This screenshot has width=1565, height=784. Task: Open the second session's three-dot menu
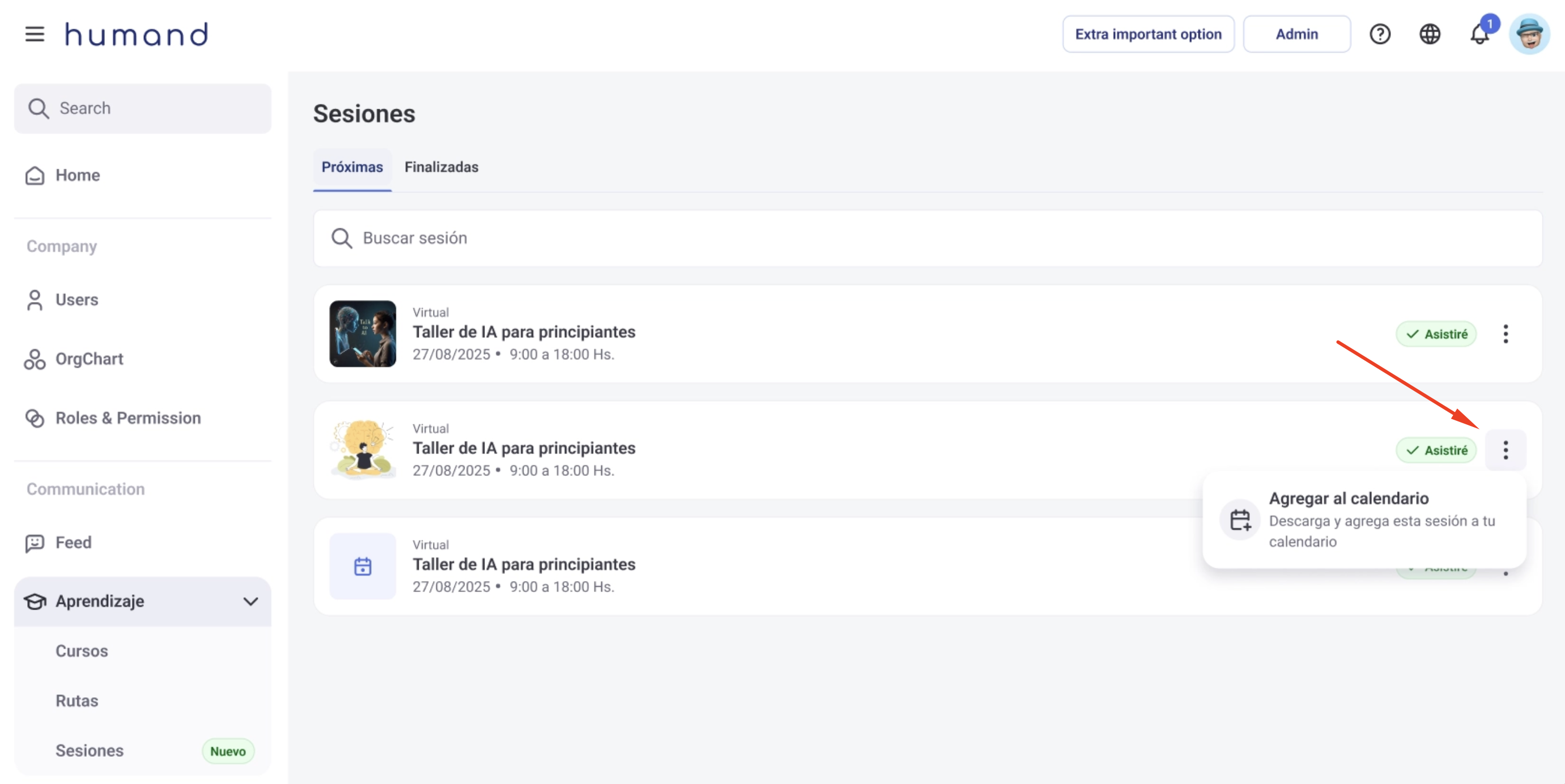[x=1506, y=450]
